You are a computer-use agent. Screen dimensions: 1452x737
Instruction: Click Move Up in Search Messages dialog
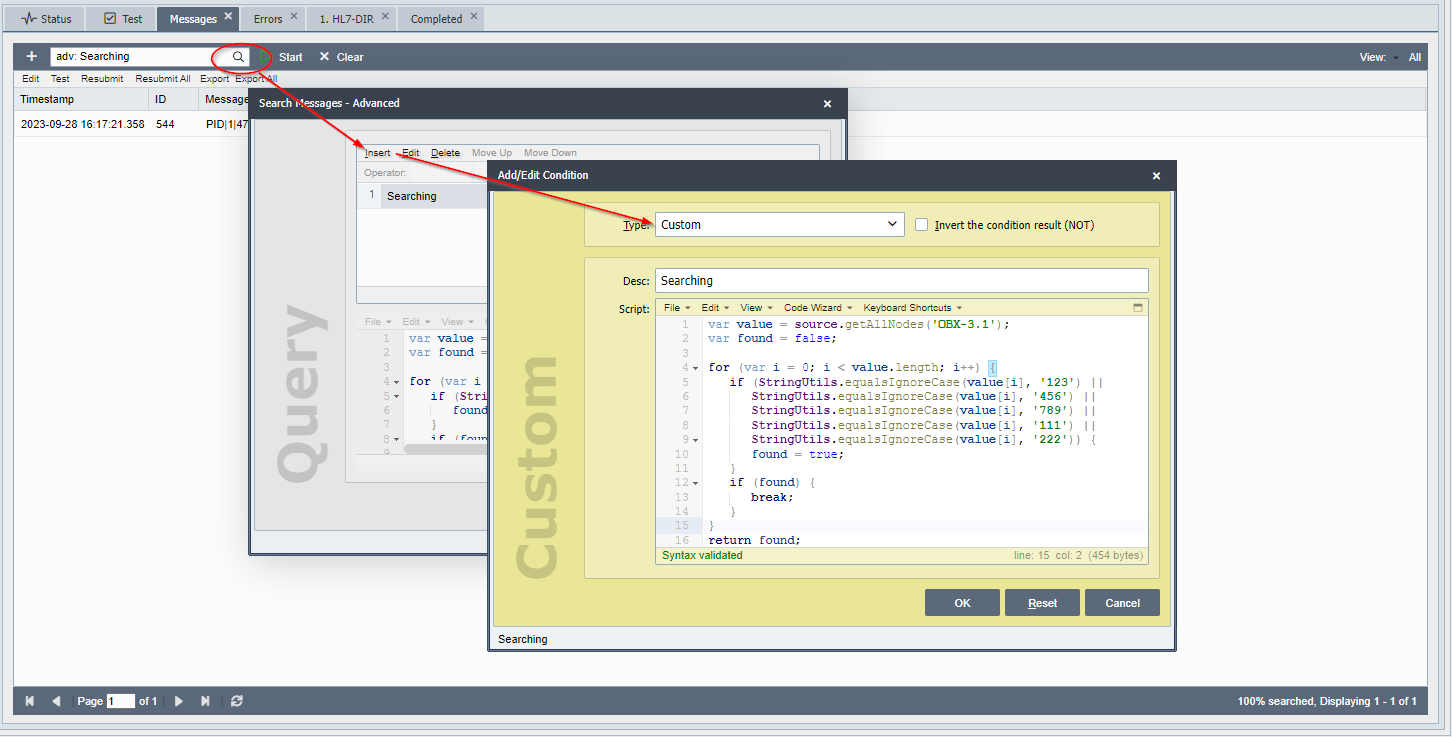492,153
